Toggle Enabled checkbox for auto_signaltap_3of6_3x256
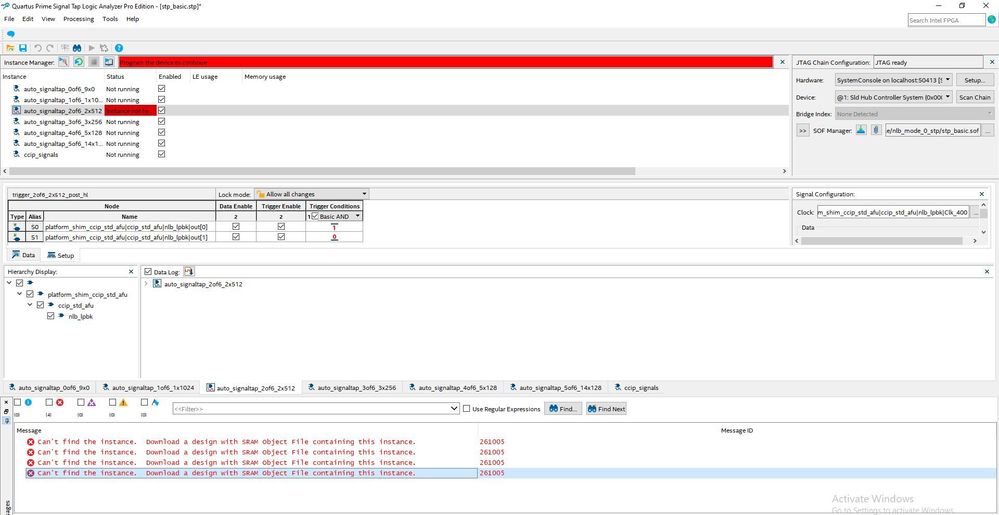Viewport: 999px width, 515px height. coord(161,121)
